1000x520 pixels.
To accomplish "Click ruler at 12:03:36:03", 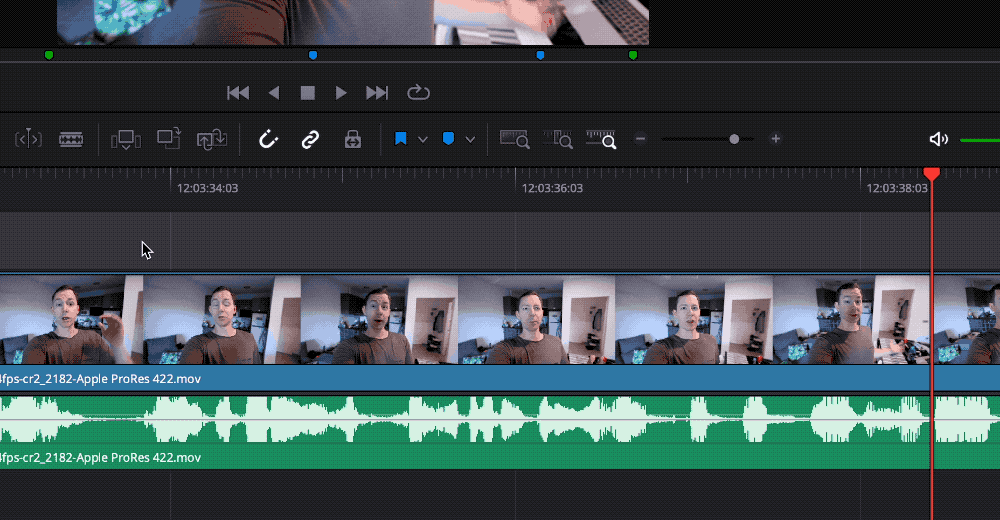I will coord(552,188).
